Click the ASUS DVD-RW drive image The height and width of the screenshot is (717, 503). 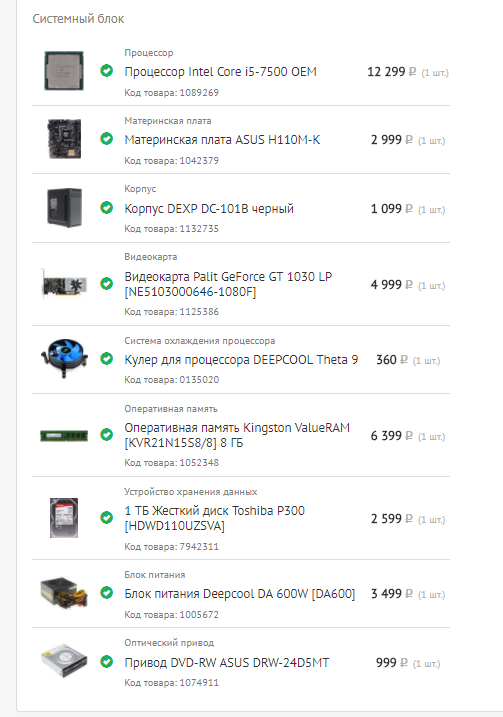click(64, 661)
